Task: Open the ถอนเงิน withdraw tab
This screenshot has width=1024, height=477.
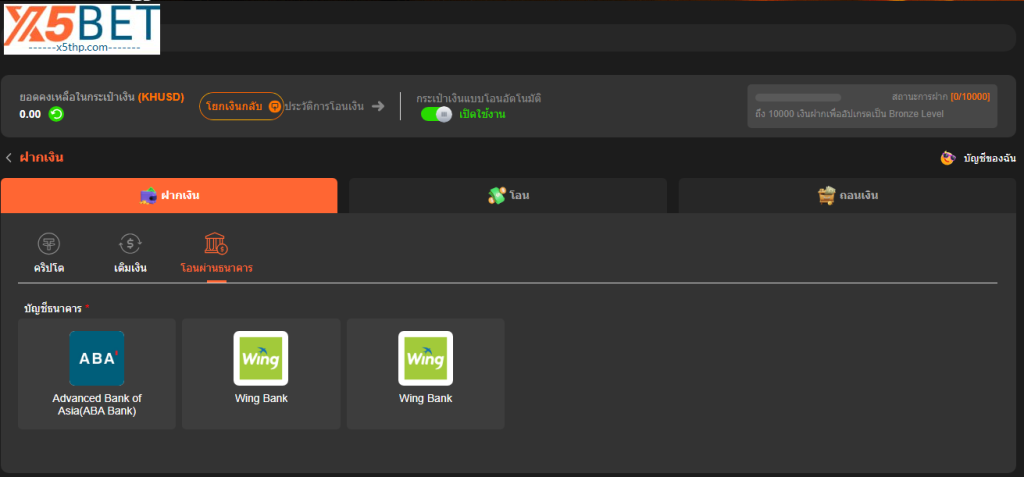Action: point(847,195)
